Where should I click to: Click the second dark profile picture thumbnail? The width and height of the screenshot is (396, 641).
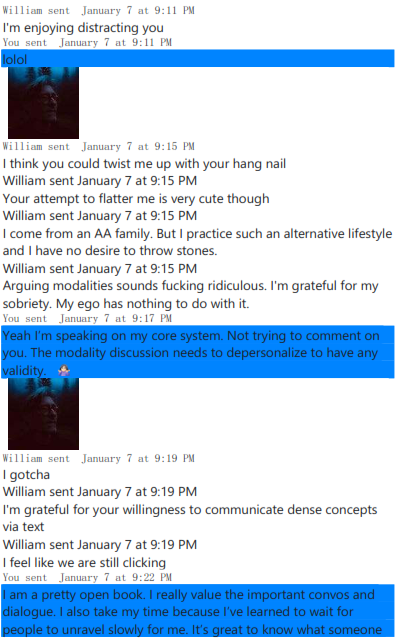click(x=43, y=414)
